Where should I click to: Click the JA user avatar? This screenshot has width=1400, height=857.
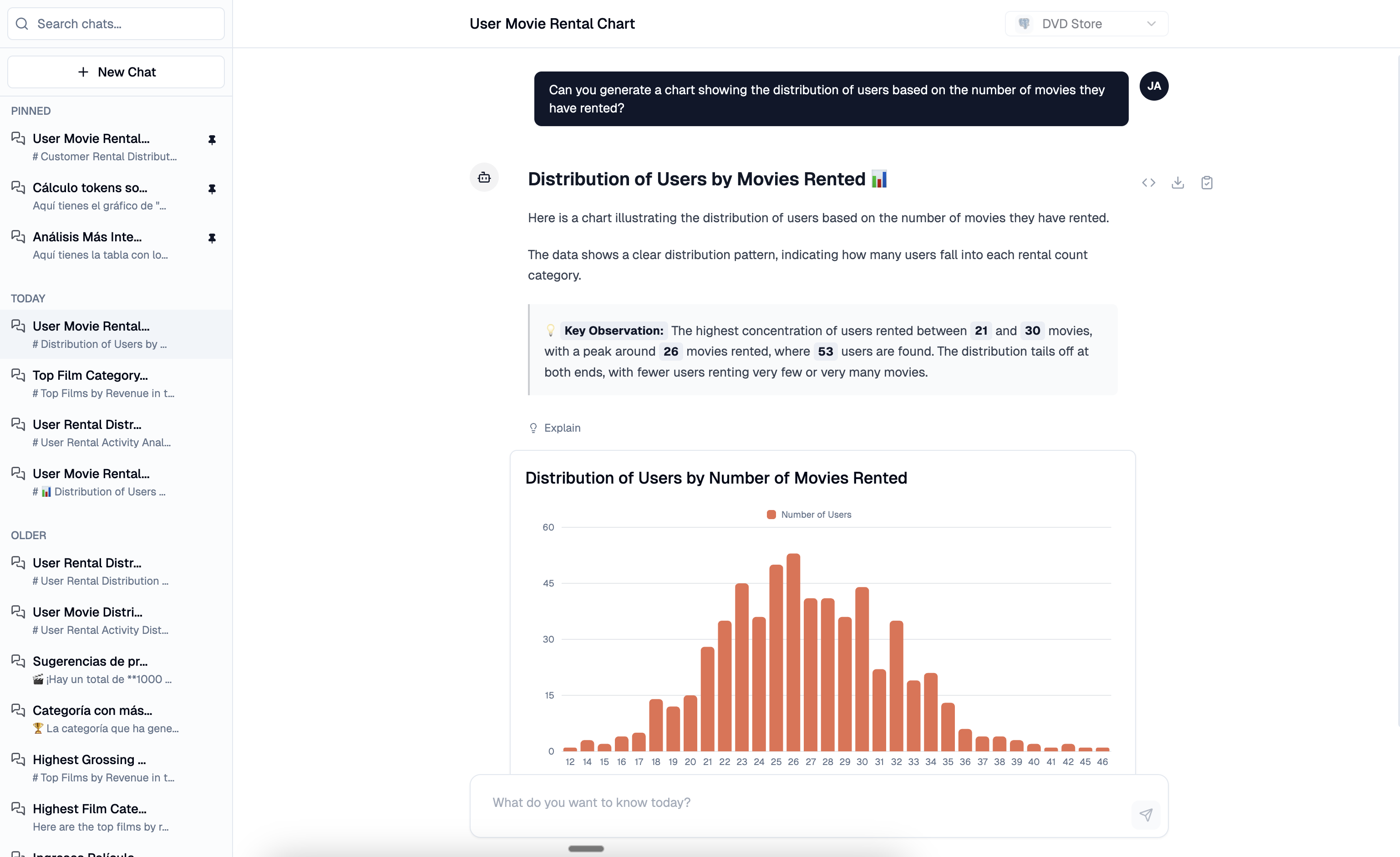point(1154,86)
